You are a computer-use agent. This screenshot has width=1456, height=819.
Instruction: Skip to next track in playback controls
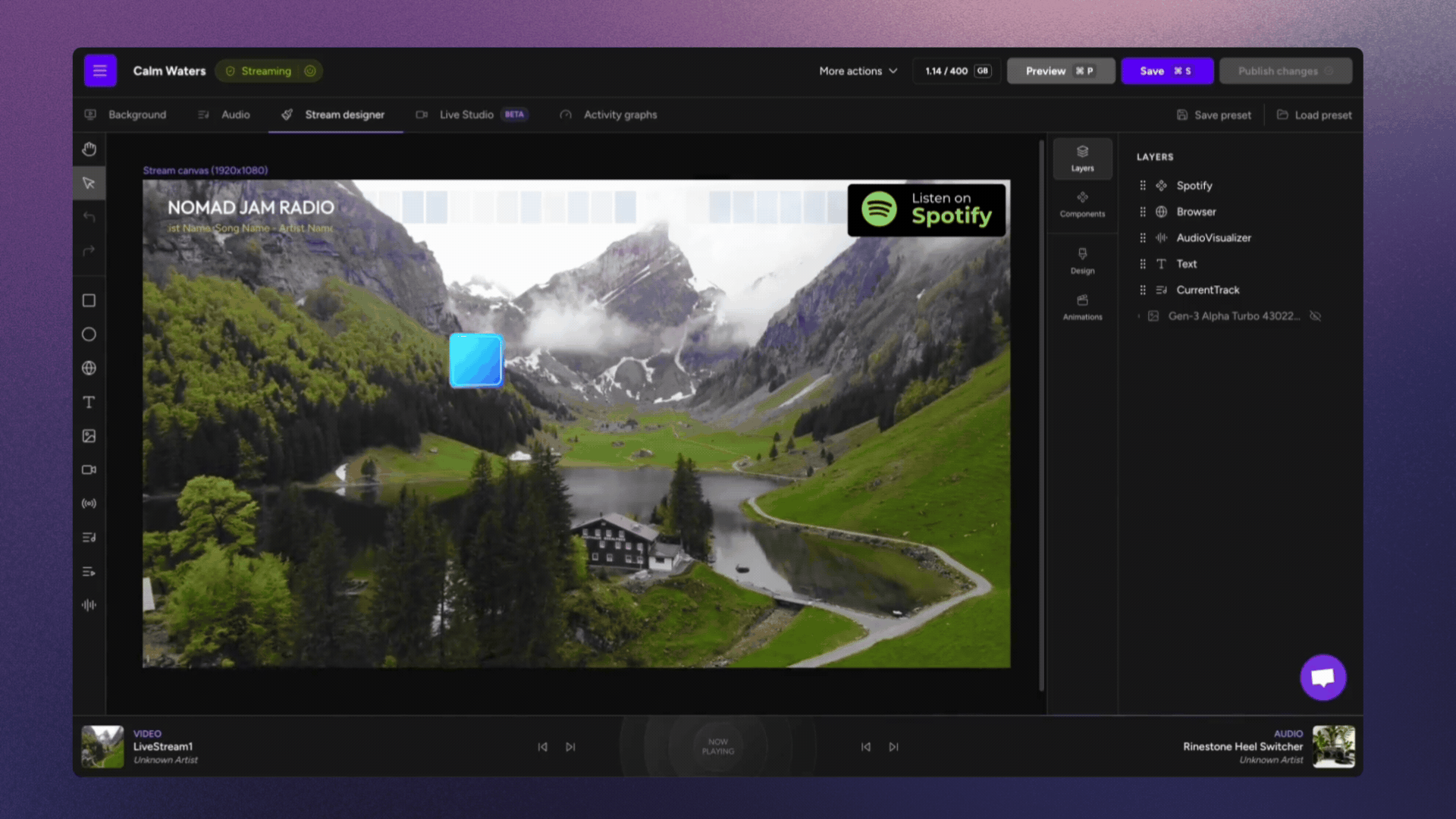(570, 747)
